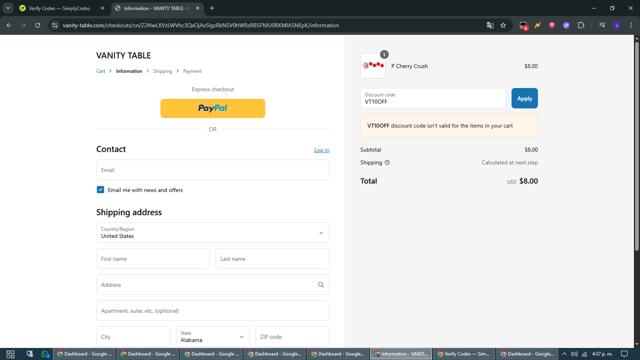
Task: Click the Address field
Action: [213, 284]
